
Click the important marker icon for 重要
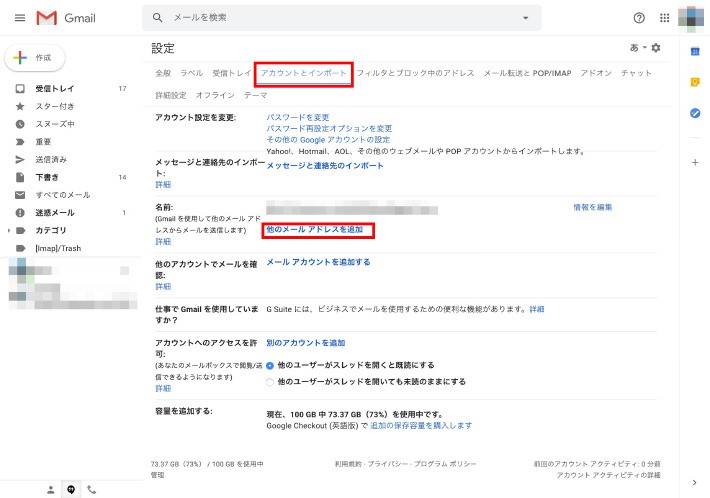click(x=20, y=142)
